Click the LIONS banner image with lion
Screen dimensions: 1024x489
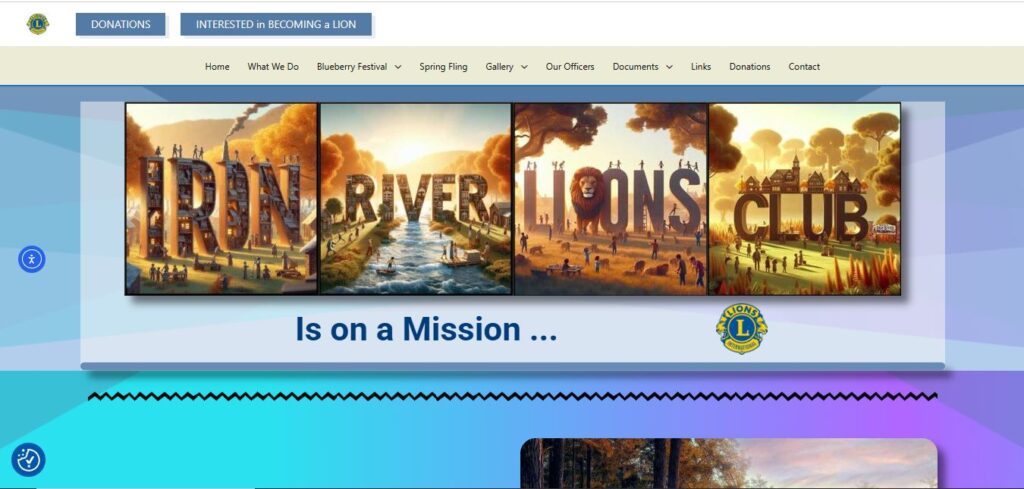610,198
